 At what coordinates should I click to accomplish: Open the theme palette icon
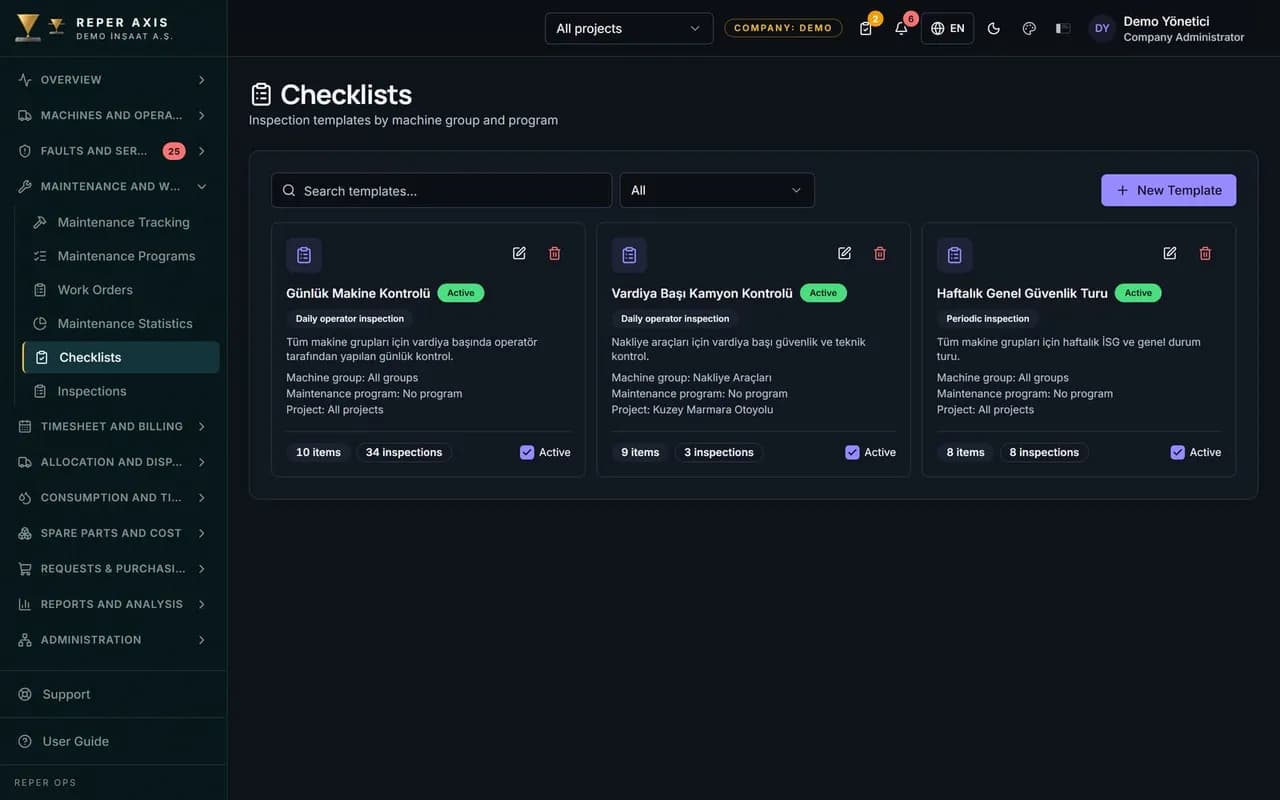point(1029,28)
